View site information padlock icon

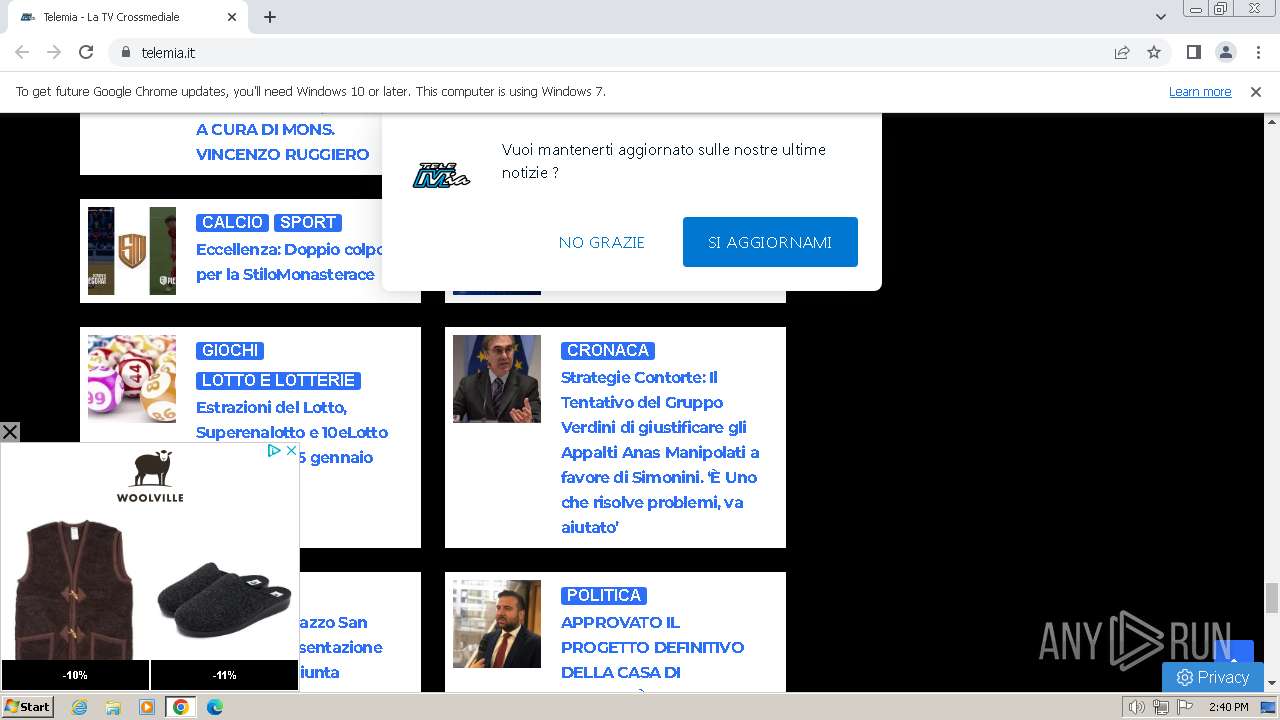coord(125,52)
